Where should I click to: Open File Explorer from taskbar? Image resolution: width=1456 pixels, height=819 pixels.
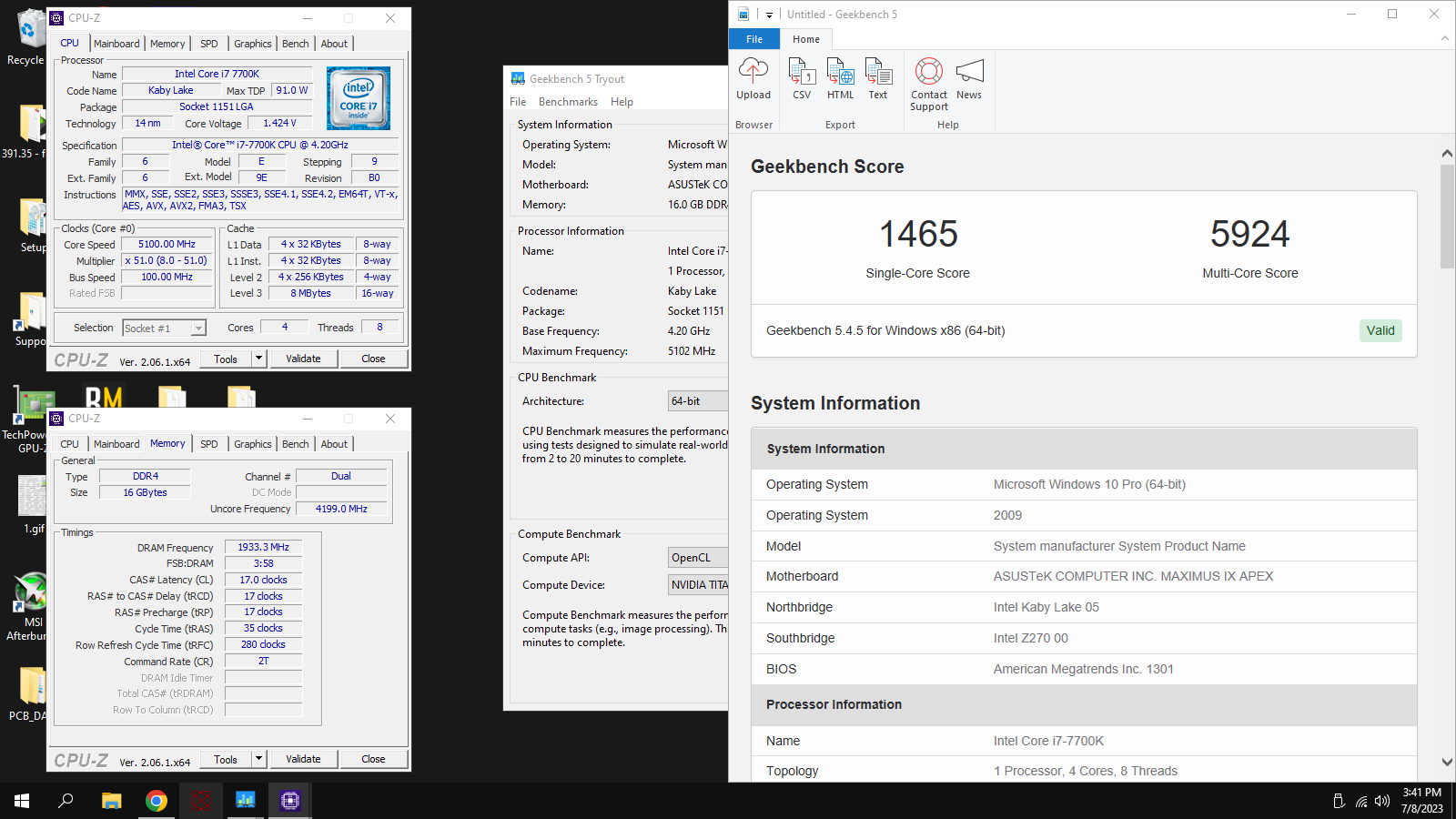(111, 801)
